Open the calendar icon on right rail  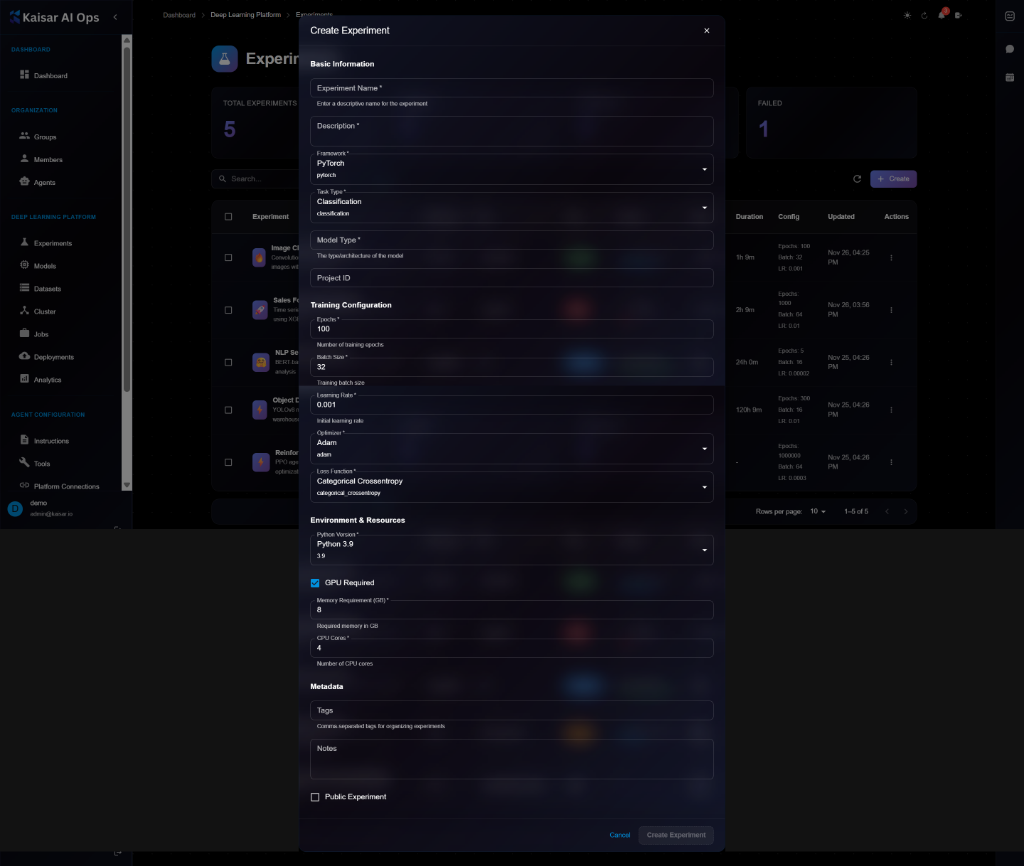[x=1009, y=77]
